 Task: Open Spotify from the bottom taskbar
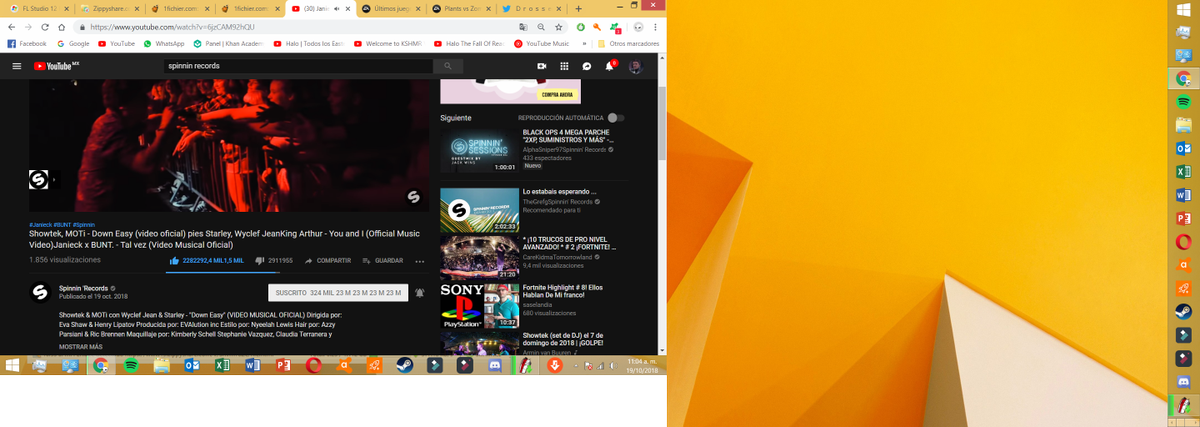click(x=131, y=366)
